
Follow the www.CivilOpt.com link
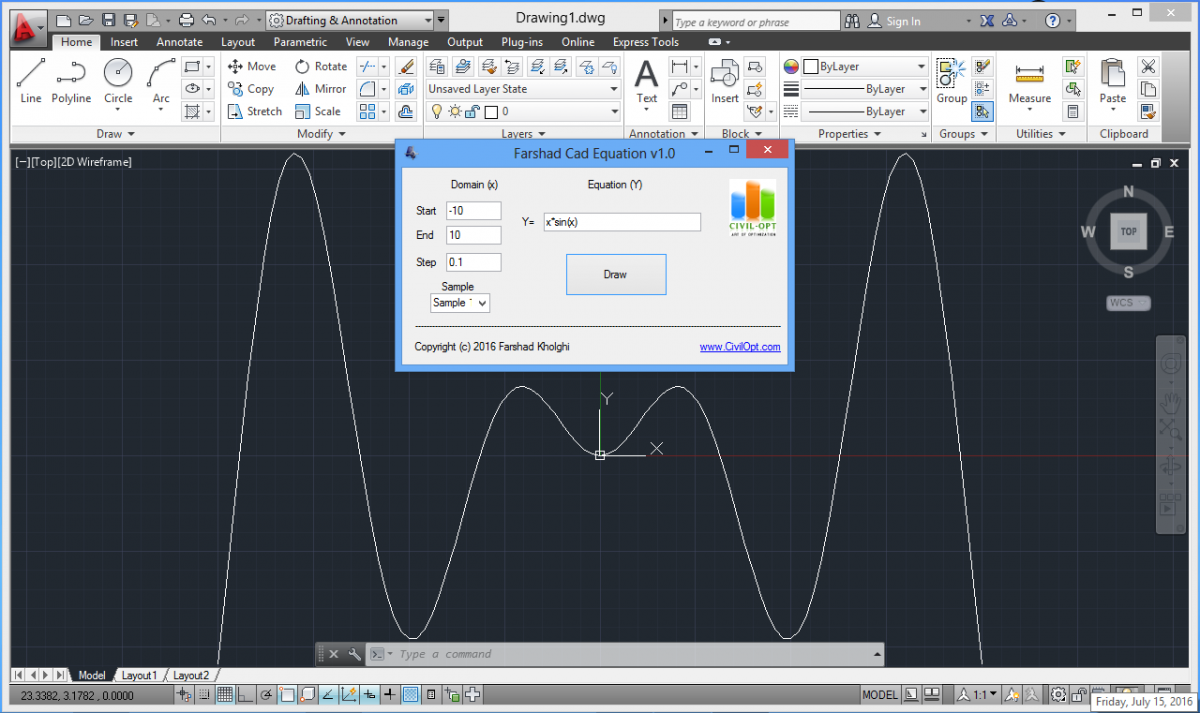click(x=739, y=347)
